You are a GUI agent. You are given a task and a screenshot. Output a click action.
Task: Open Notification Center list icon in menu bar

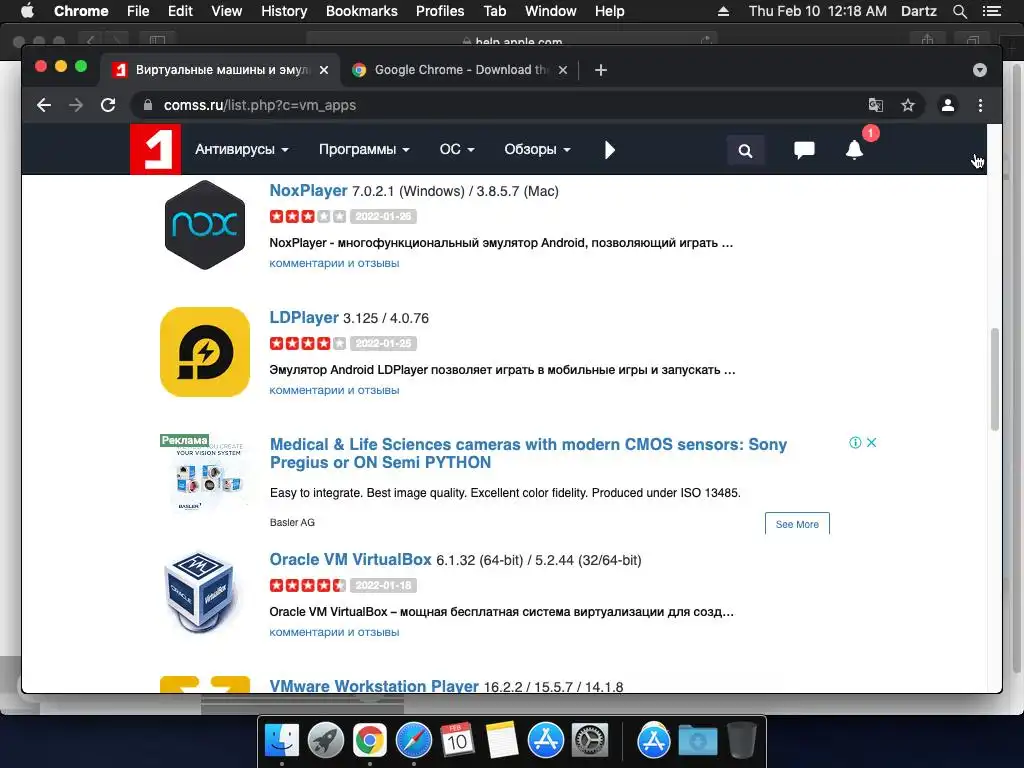[x=992, y=11]
